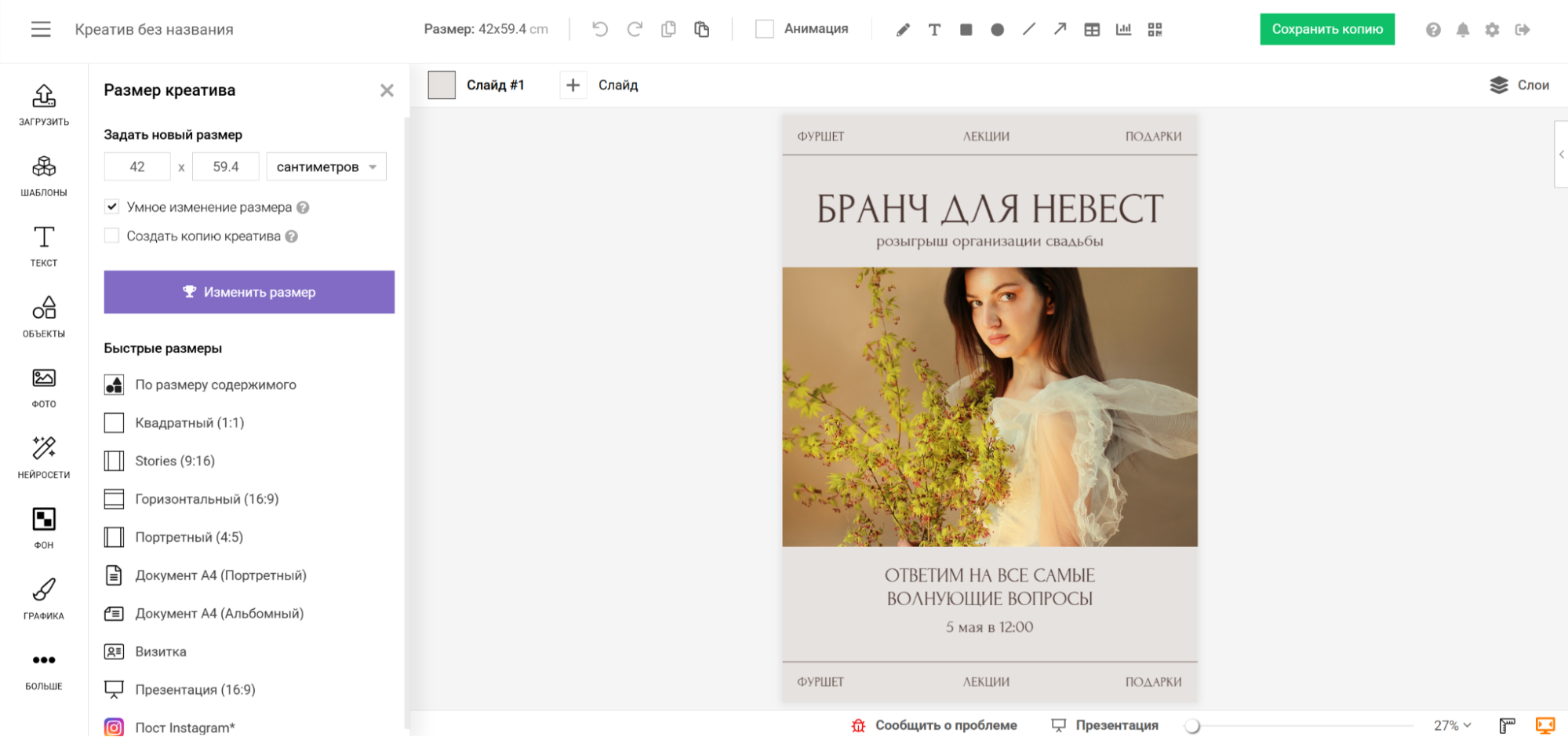The width and height of the screenshot is (1568, 737).
Task: Open the 27% zoom level dropdown
Action: coord(1452,725)
